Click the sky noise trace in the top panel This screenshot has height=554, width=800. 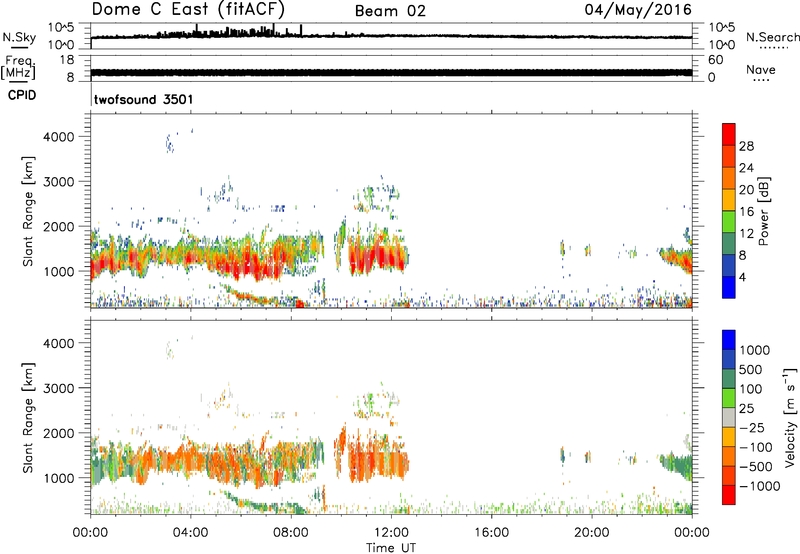pyautogui.click(x=391, y=36)
